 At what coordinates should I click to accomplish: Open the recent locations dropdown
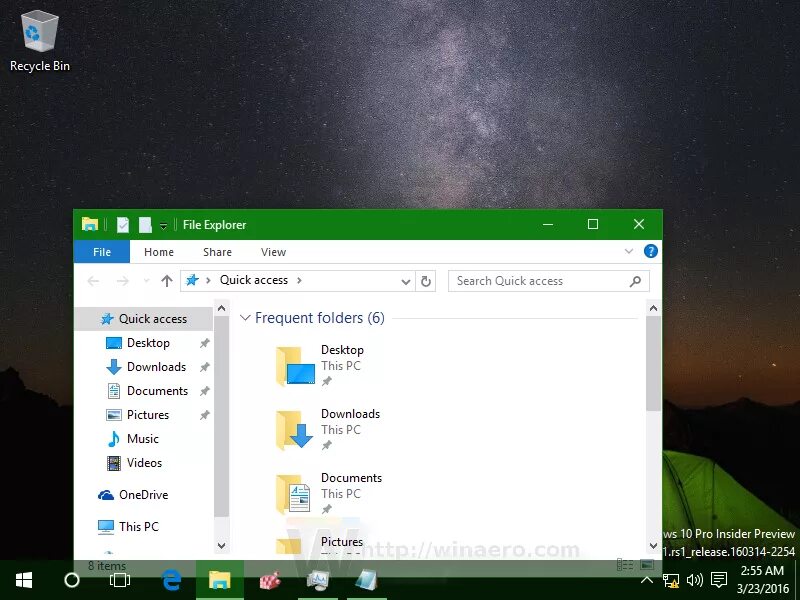[146, 281]
